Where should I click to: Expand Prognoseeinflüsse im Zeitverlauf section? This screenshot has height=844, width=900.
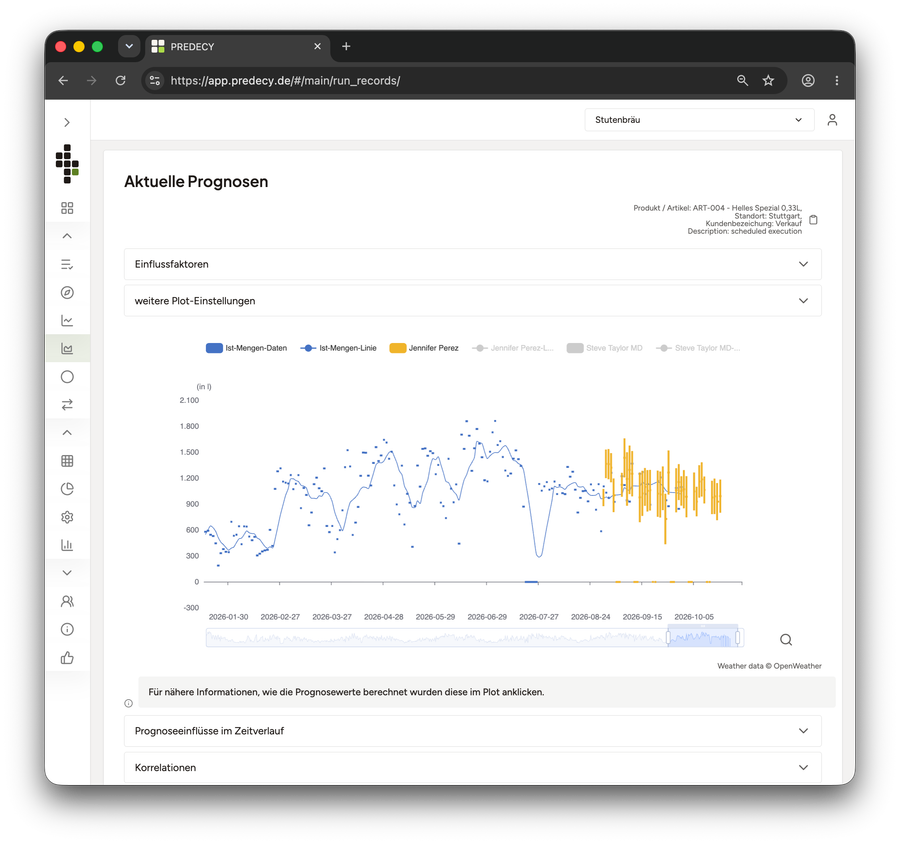(472, 731)
